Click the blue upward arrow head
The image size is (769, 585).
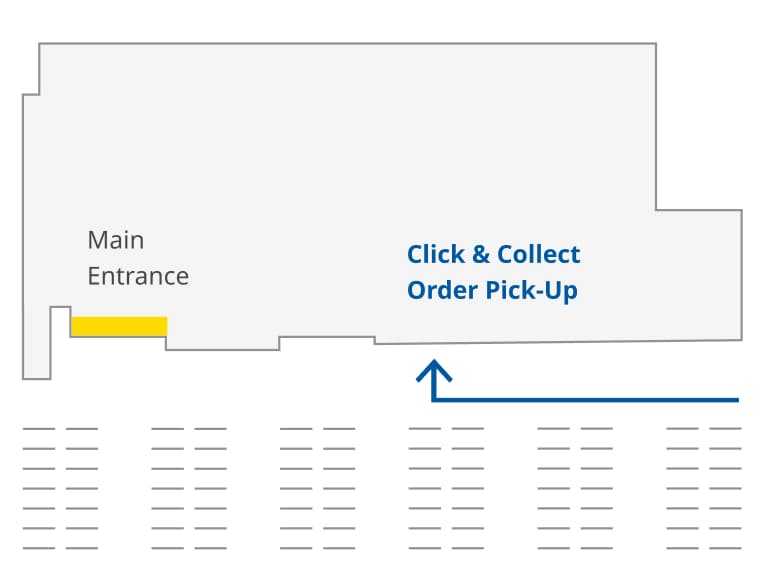click(x=434, y=371)
